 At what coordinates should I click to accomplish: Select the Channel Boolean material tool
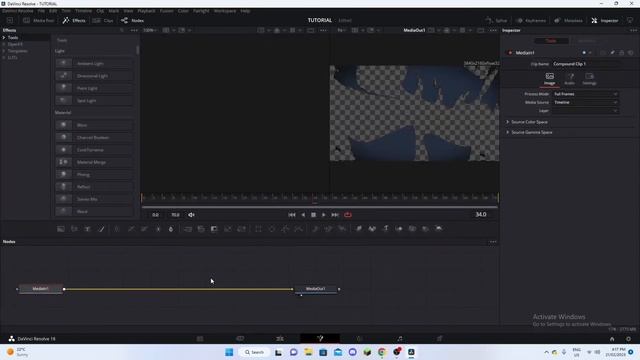click(x=94, y=138)
